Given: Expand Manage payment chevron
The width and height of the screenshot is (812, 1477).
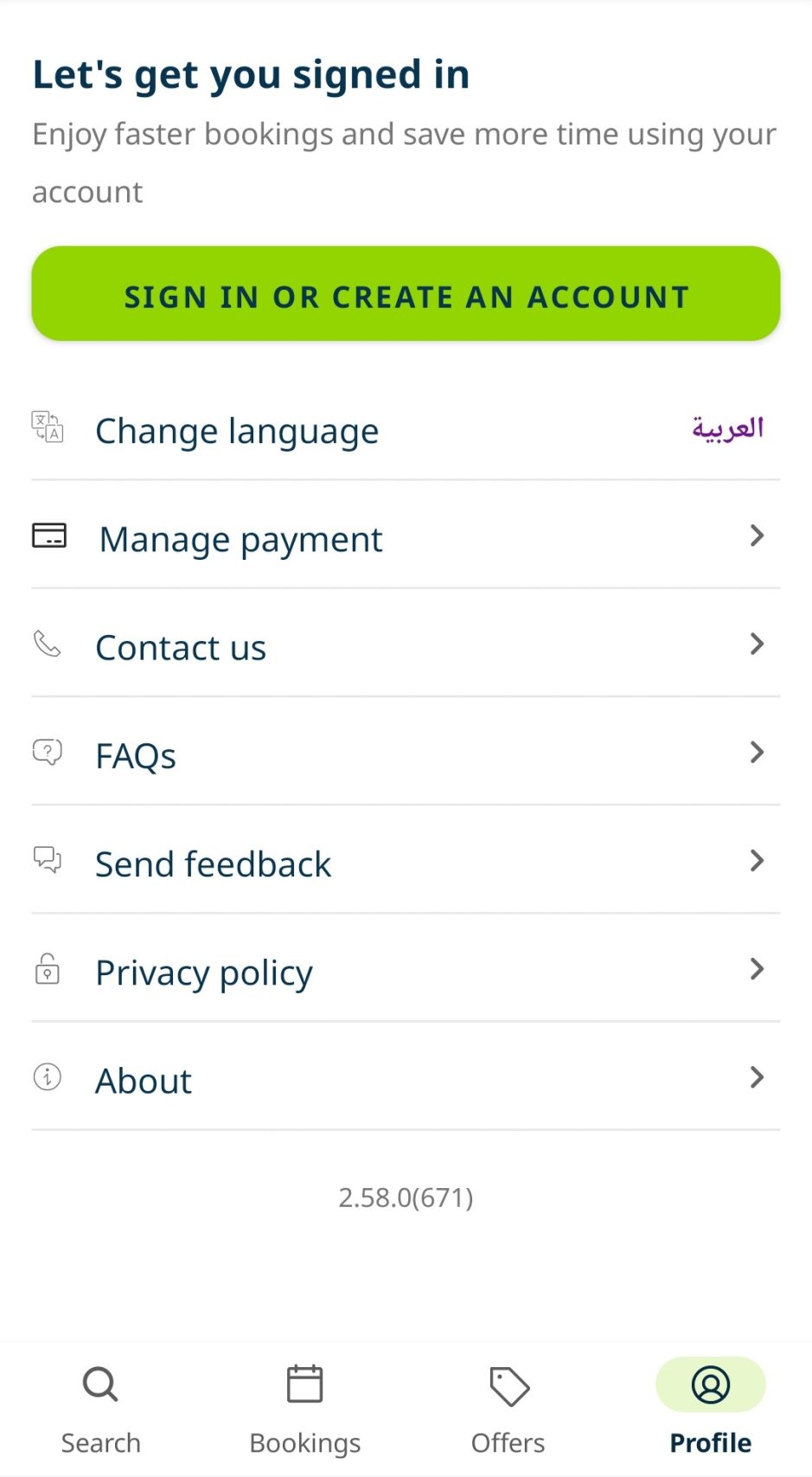Looking at the screenshot, I should (x=757, y=536).
